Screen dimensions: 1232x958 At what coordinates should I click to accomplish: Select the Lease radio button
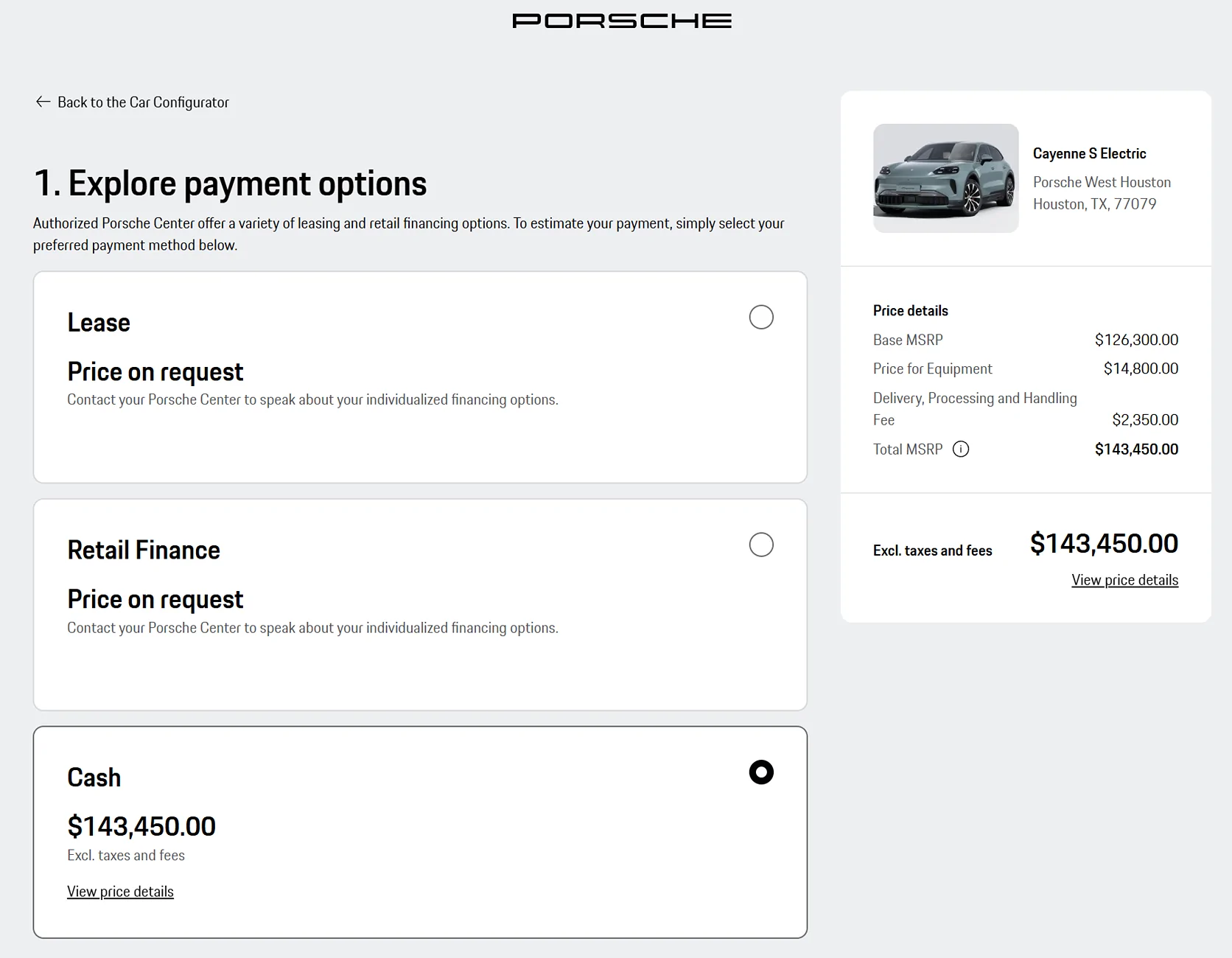(x=761, y=317)
